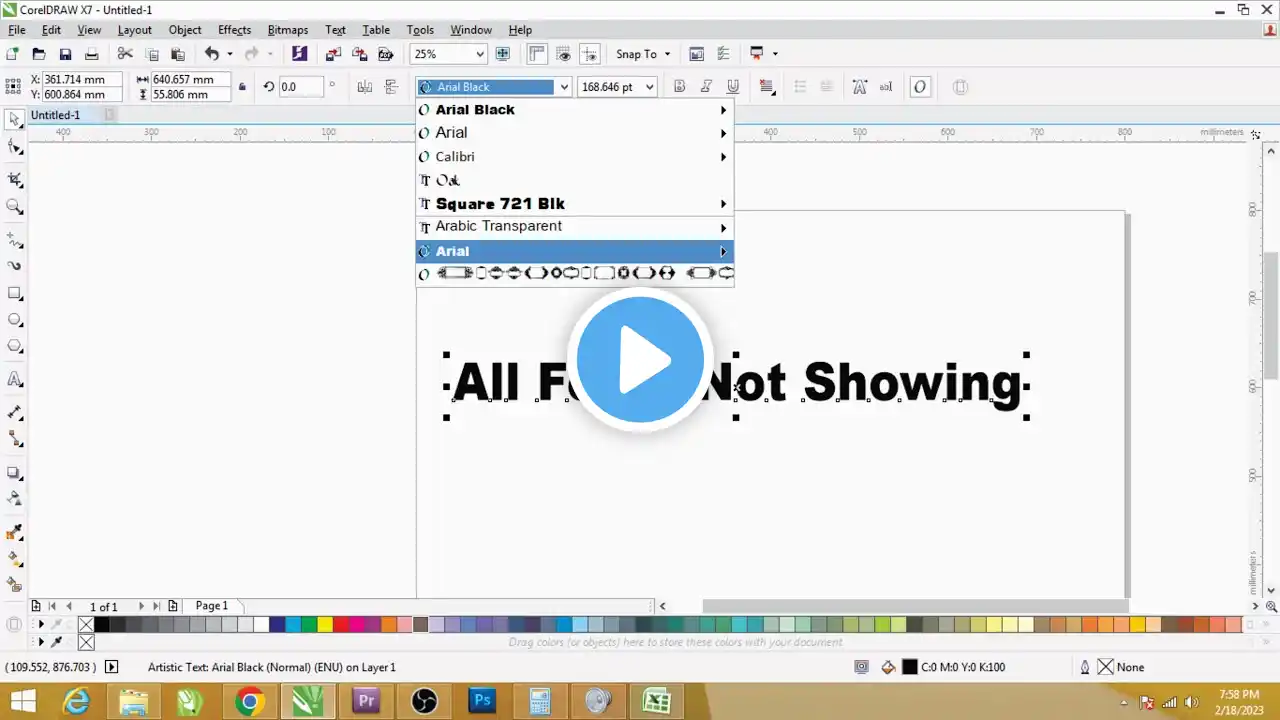The image size is (1280, 720).
Task: Open the File menu
Action: [x=17, y=30]
